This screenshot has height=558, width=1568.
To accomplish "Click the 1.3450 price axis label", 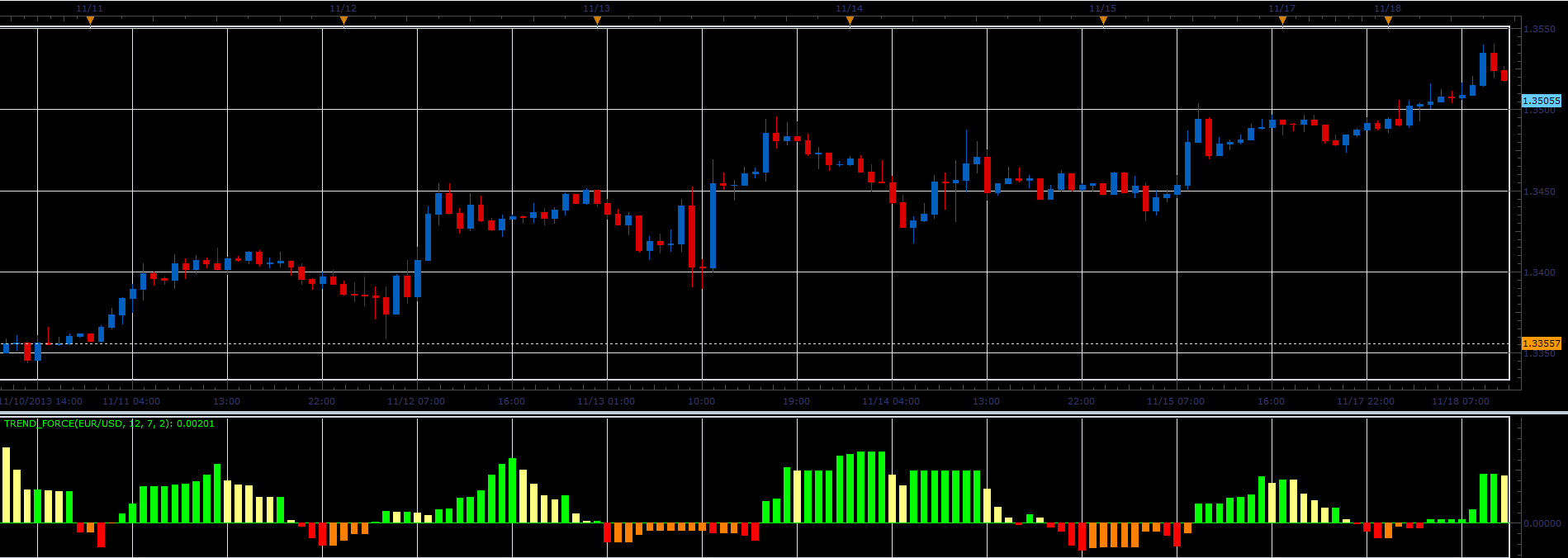I will (1539, 192).
